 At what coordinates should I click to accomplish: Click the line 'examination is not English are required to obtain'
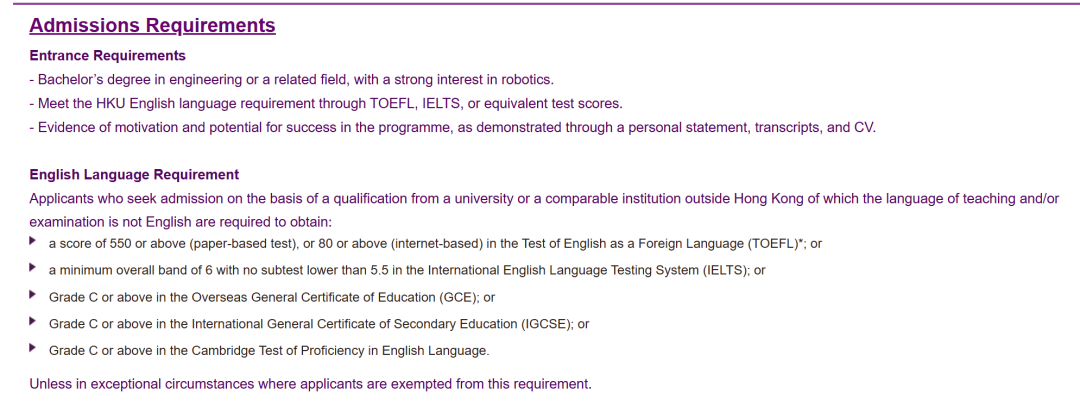coord(180,222)
